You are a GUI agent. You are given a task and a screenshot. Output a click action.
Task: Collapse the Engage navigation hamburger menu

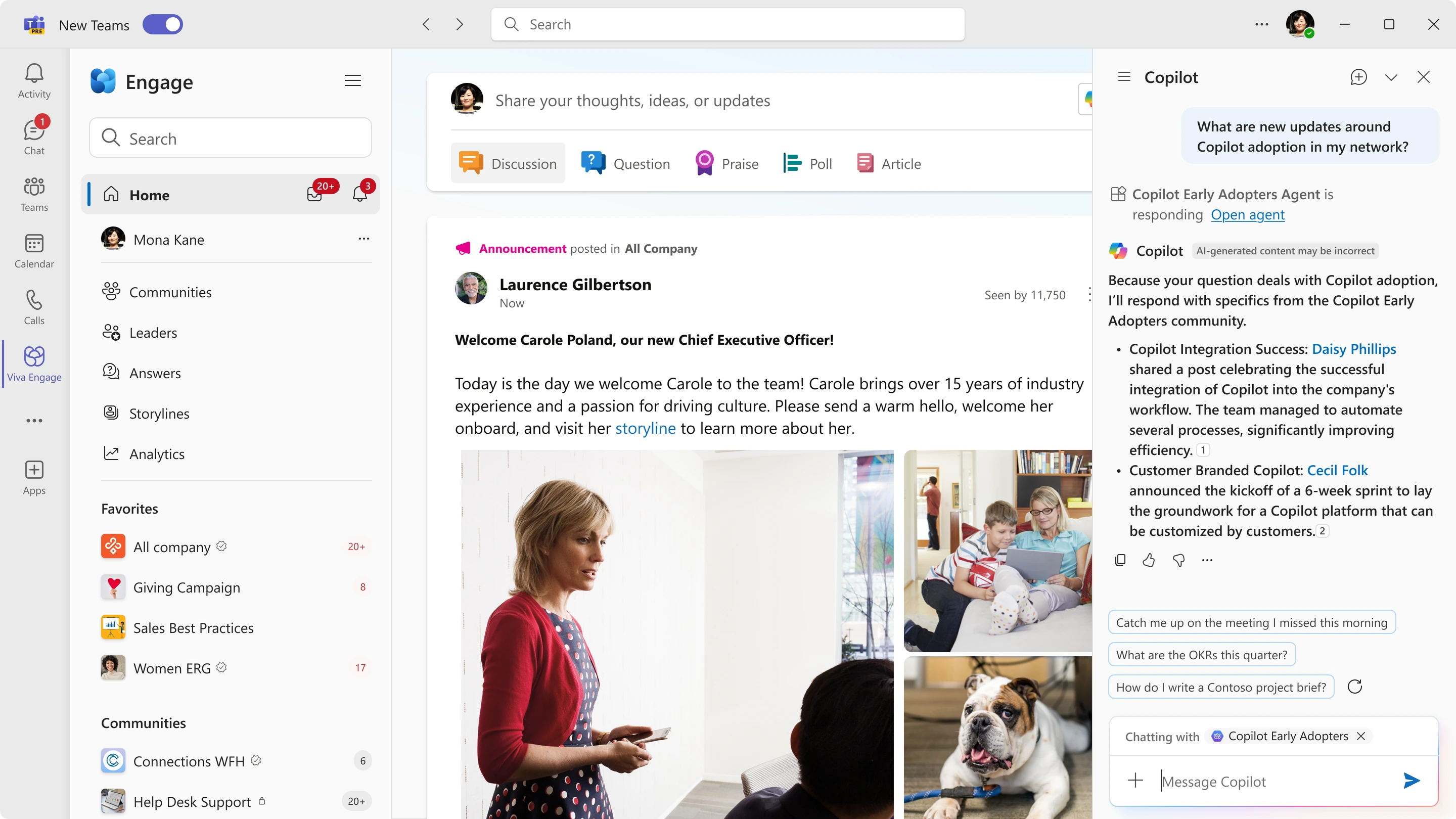point(353,81)
